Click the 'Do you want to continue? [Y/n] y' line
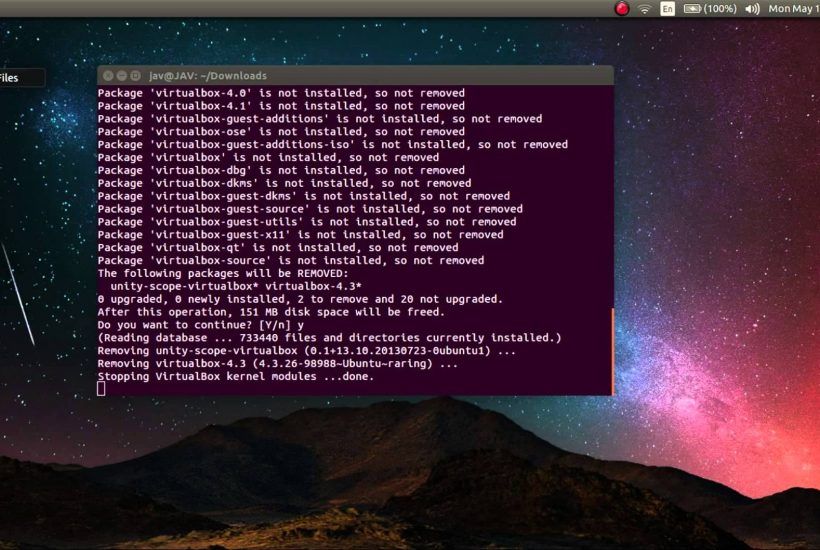The width and height of the screenshot is (820, 550). tap(201, 325)
